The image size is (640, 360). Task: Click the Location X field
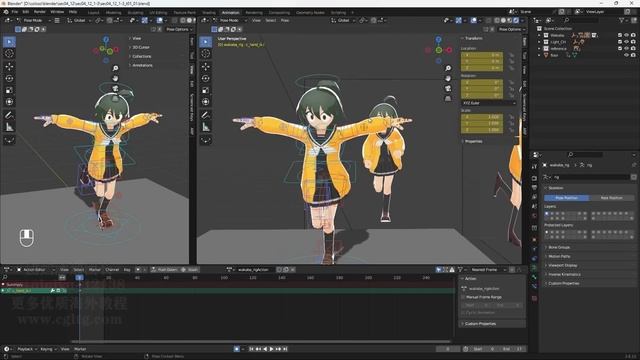[482, 55]
